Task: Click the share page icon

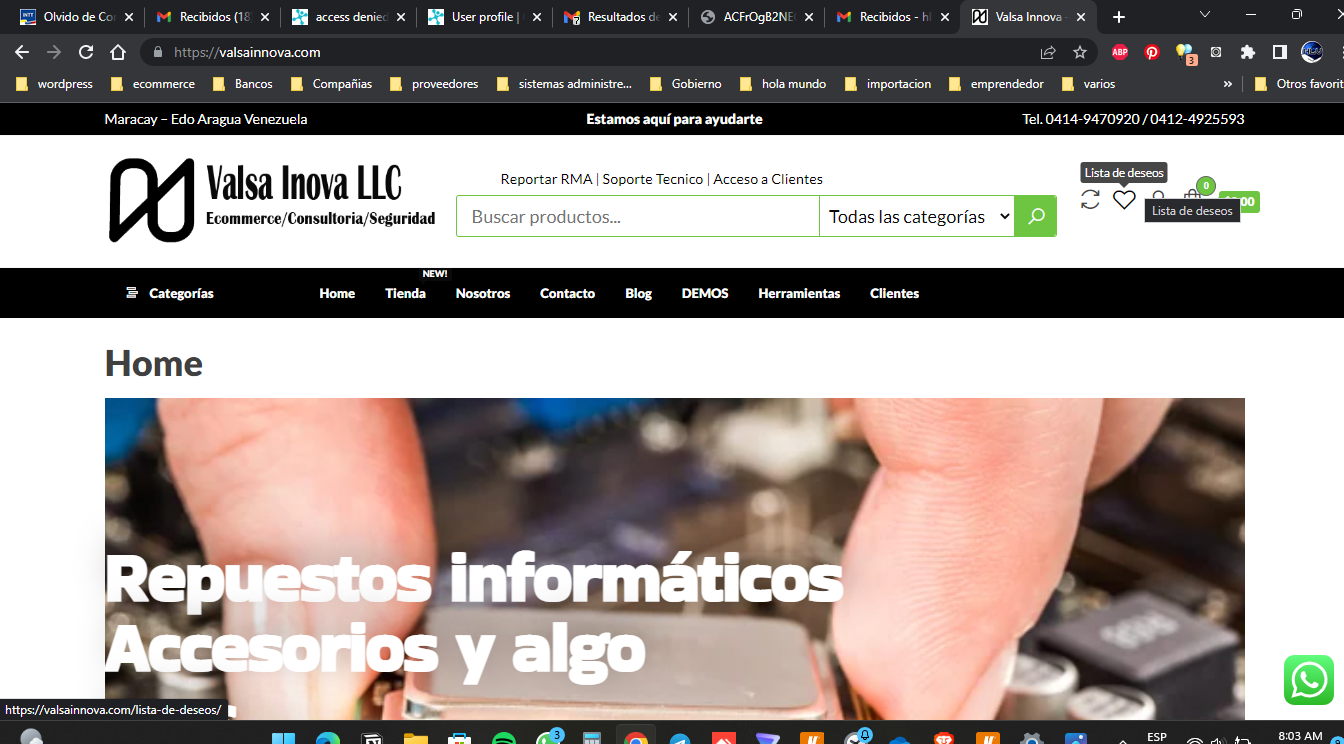Action: (1048, 52)
